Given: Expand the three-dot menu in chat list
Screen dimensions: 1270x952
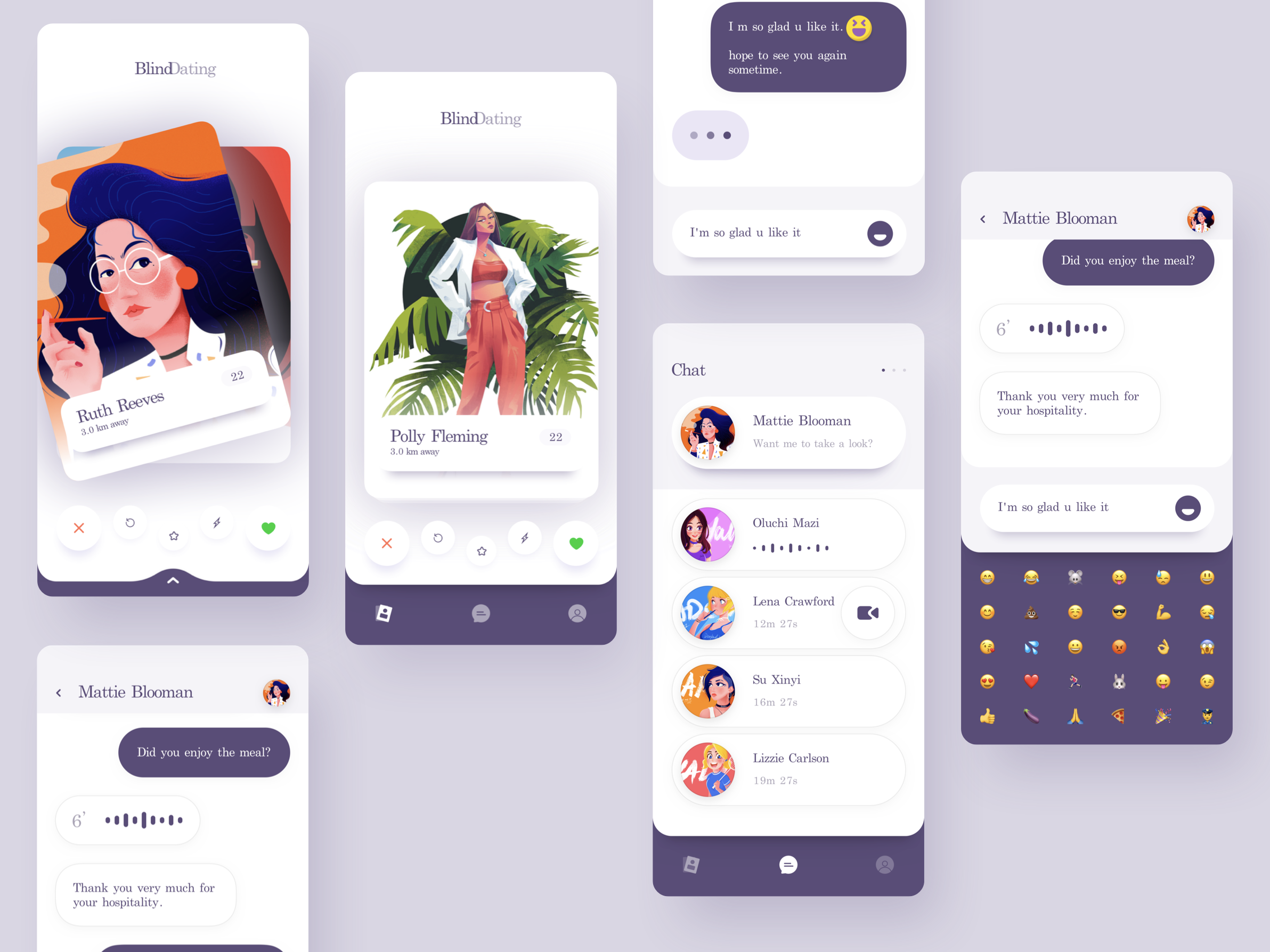Looking at the screenshot, I should pyautogui.click(x=893, y=370).
